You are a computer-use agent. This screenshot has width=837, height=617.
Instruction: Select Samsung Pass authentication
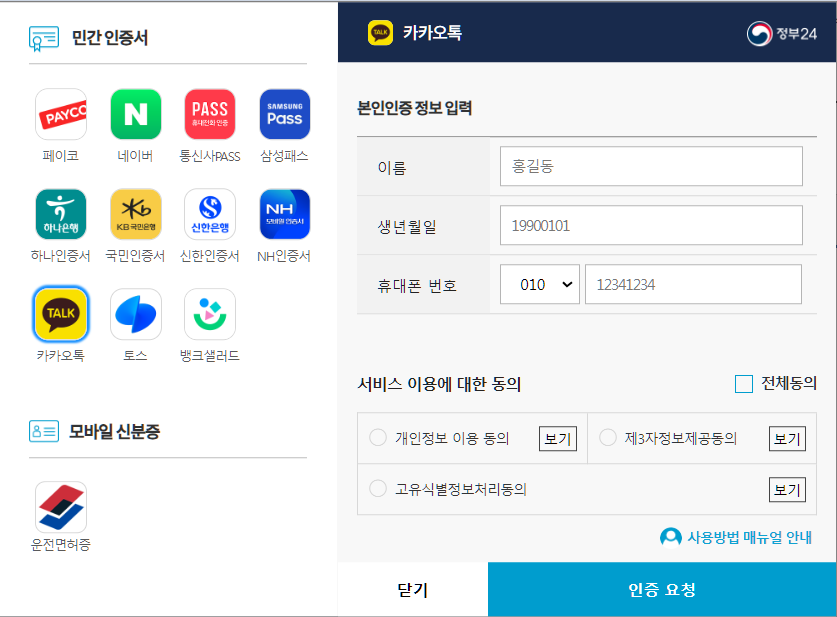[x=284, y=113]
